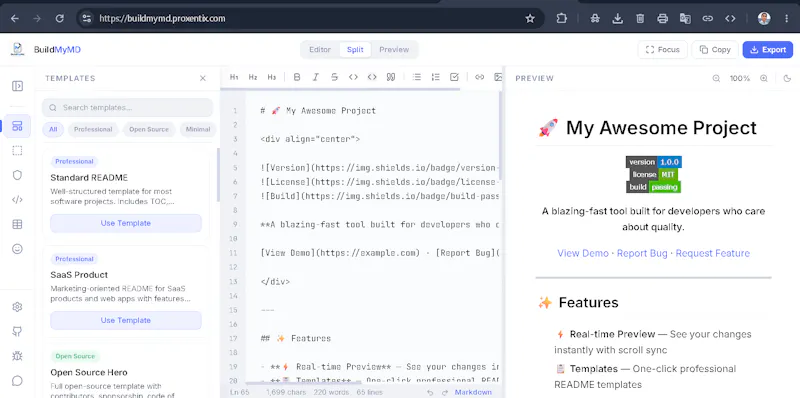Click the BuildMyMD logo
This screenshot has width=800, height=398.
(18, 49)
